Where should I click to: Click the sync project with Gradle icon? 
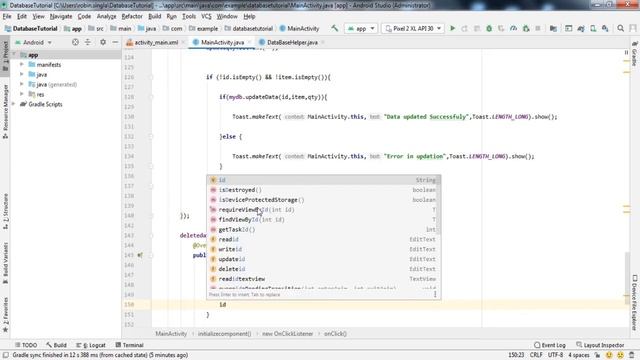tap(581, 29)
